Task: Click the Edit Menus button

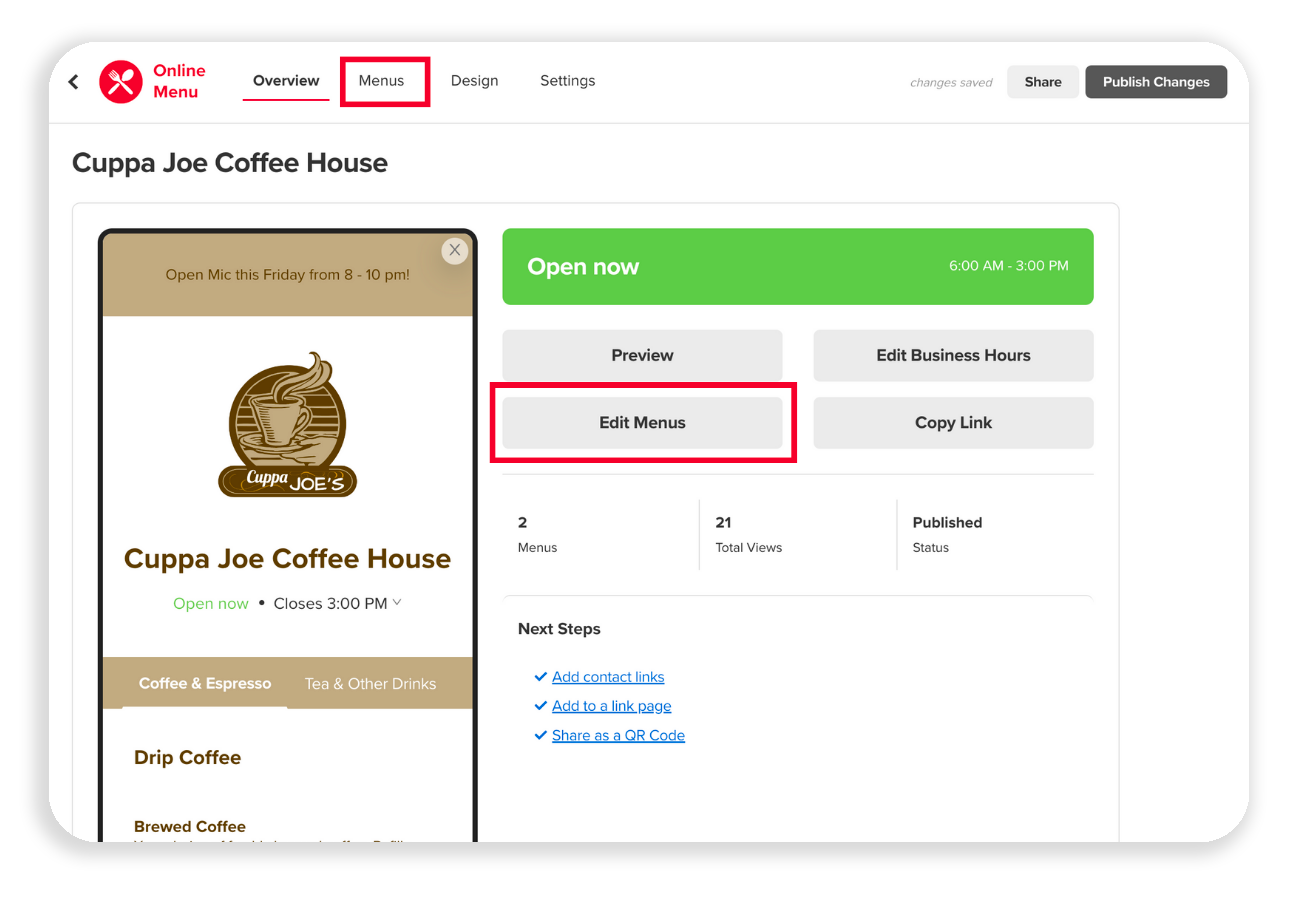Action: coord(642,423)
